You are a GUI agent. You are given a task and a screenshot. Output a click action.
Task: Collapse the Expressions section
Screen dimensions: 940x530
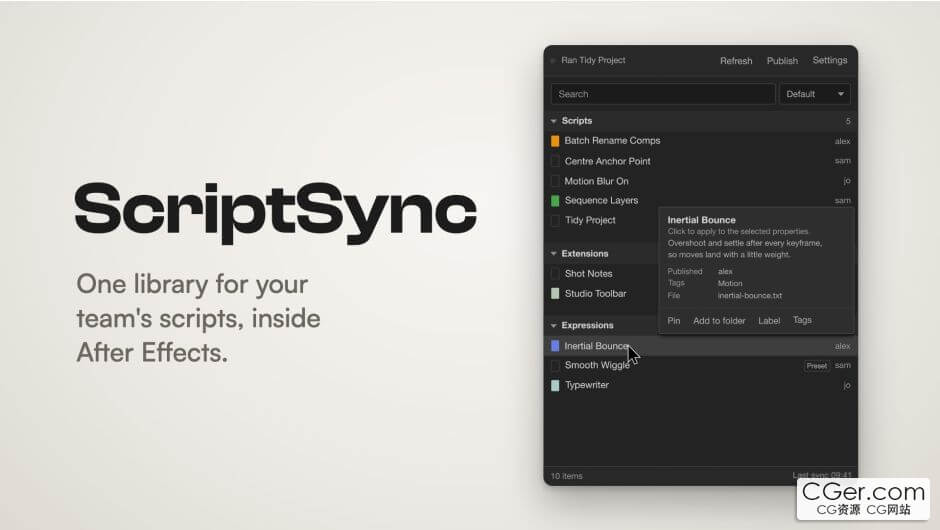[x=553, y=326]
